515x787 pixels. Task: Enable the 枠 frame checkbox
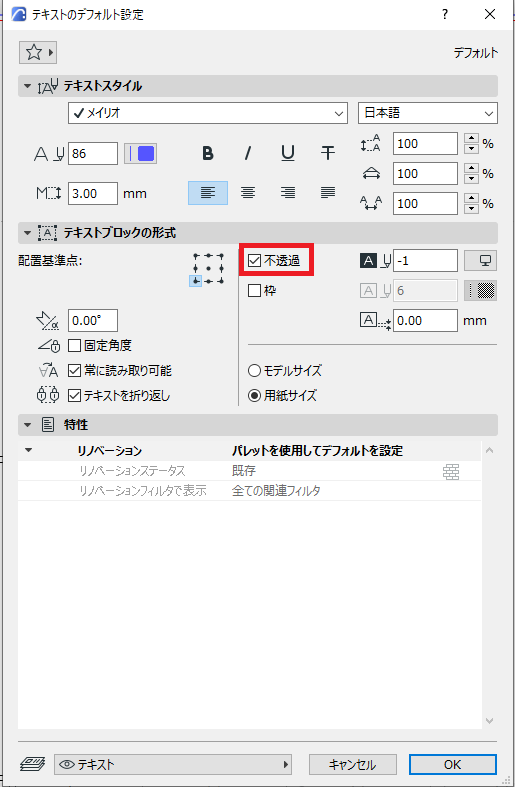[x=254, y=291]
